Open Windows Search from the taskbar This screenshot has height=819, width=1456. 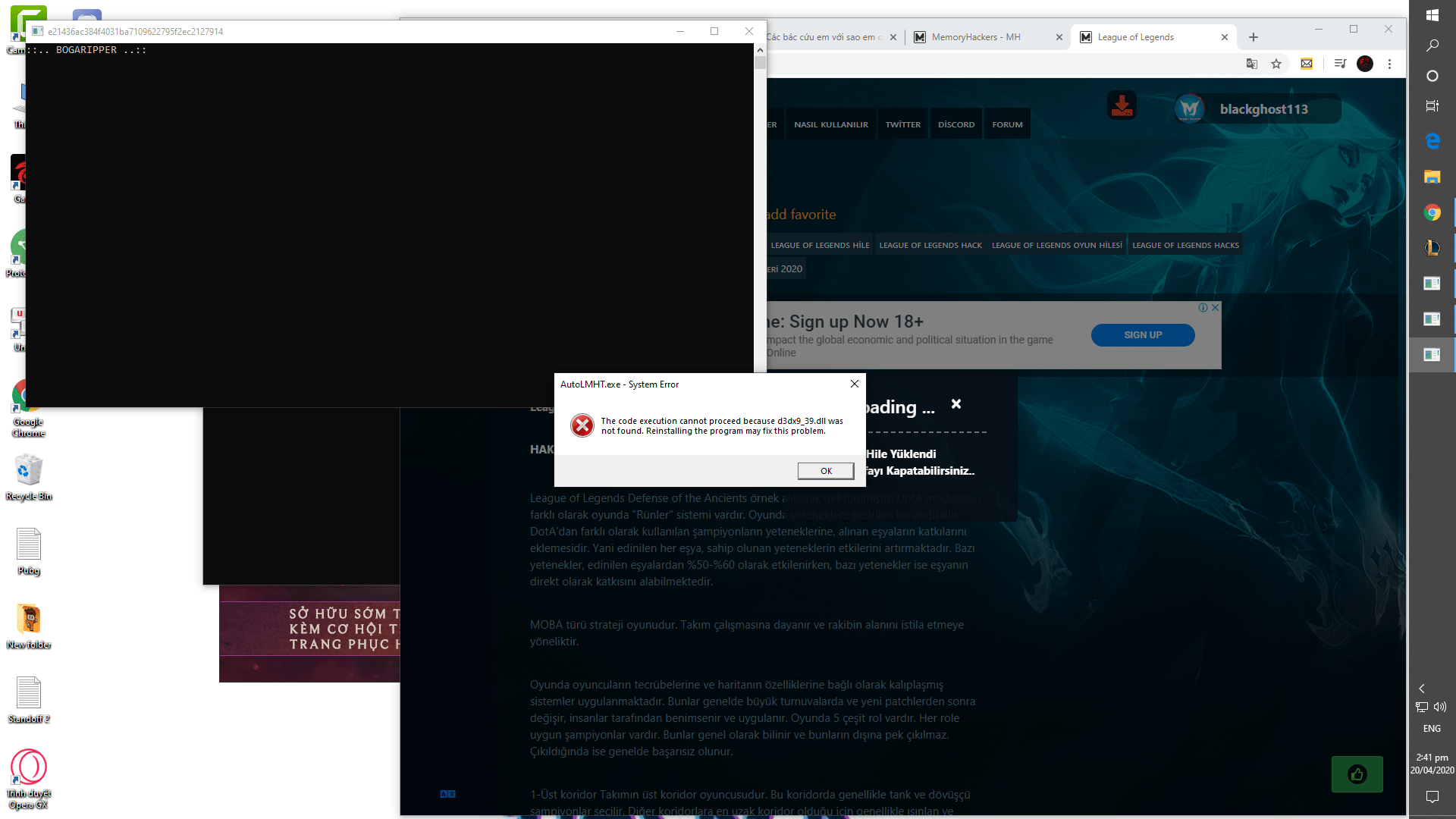tap(1432, 45)
